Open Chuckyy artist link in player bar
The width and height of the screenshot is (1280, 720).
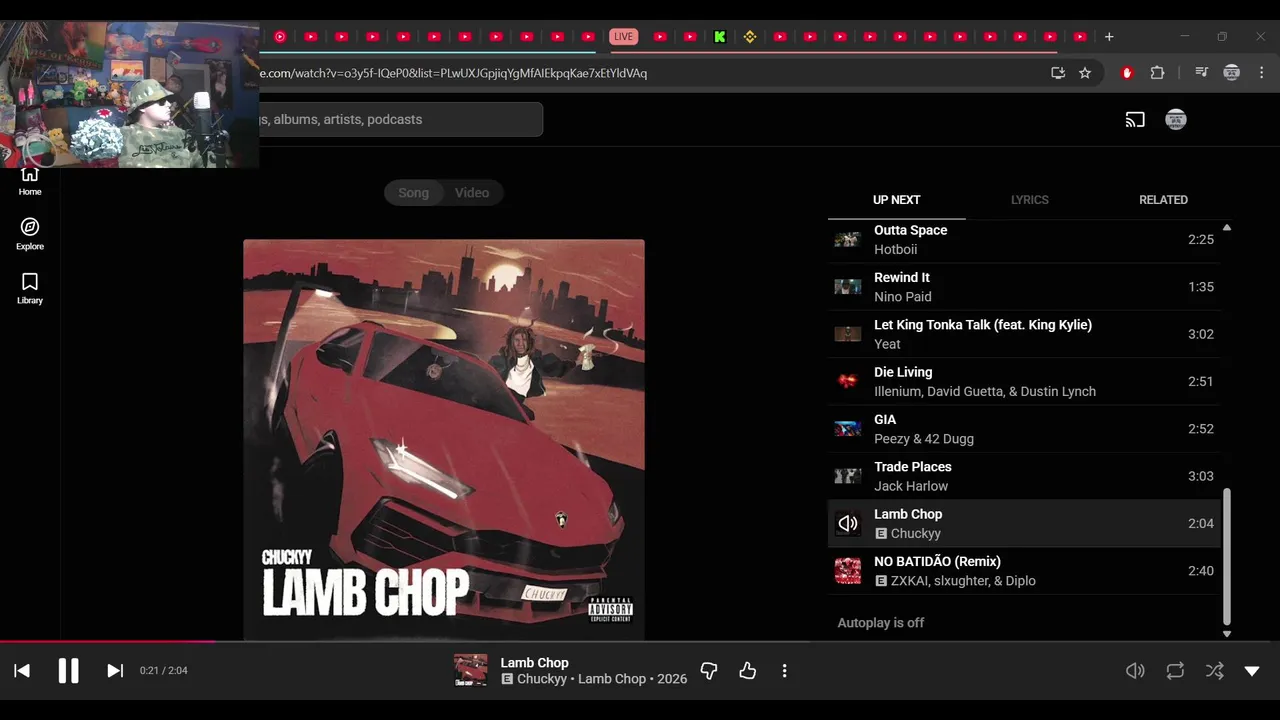click(542, 679)
